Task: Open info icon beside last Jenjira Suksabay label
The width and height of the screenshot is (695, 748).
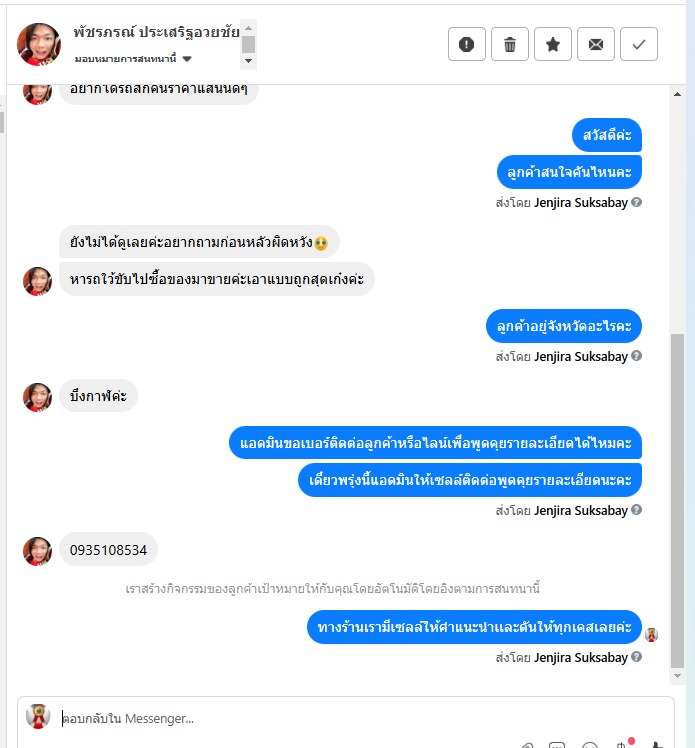Action: (636, 657)
